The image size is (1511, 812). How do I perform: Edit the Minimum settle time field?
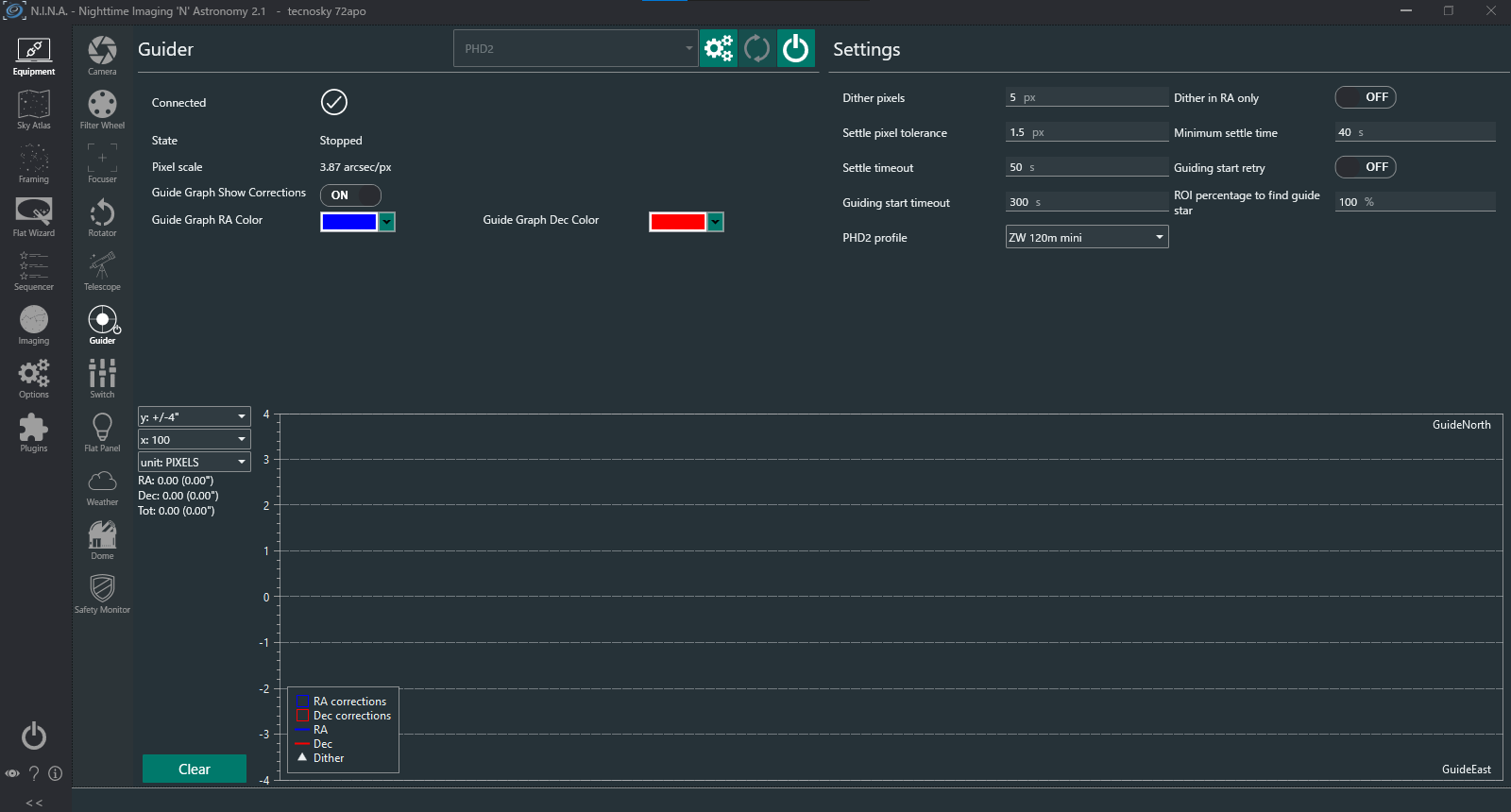(x=1416, y=132)
